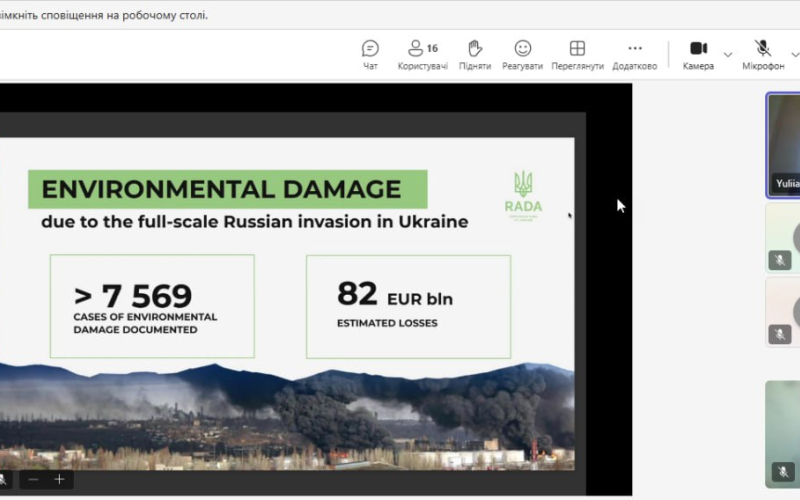The image size is (800, 500).
Task: Click the ENVIRONMENTAL DAMAGE slide heading
Action: [x=221, y=189]
